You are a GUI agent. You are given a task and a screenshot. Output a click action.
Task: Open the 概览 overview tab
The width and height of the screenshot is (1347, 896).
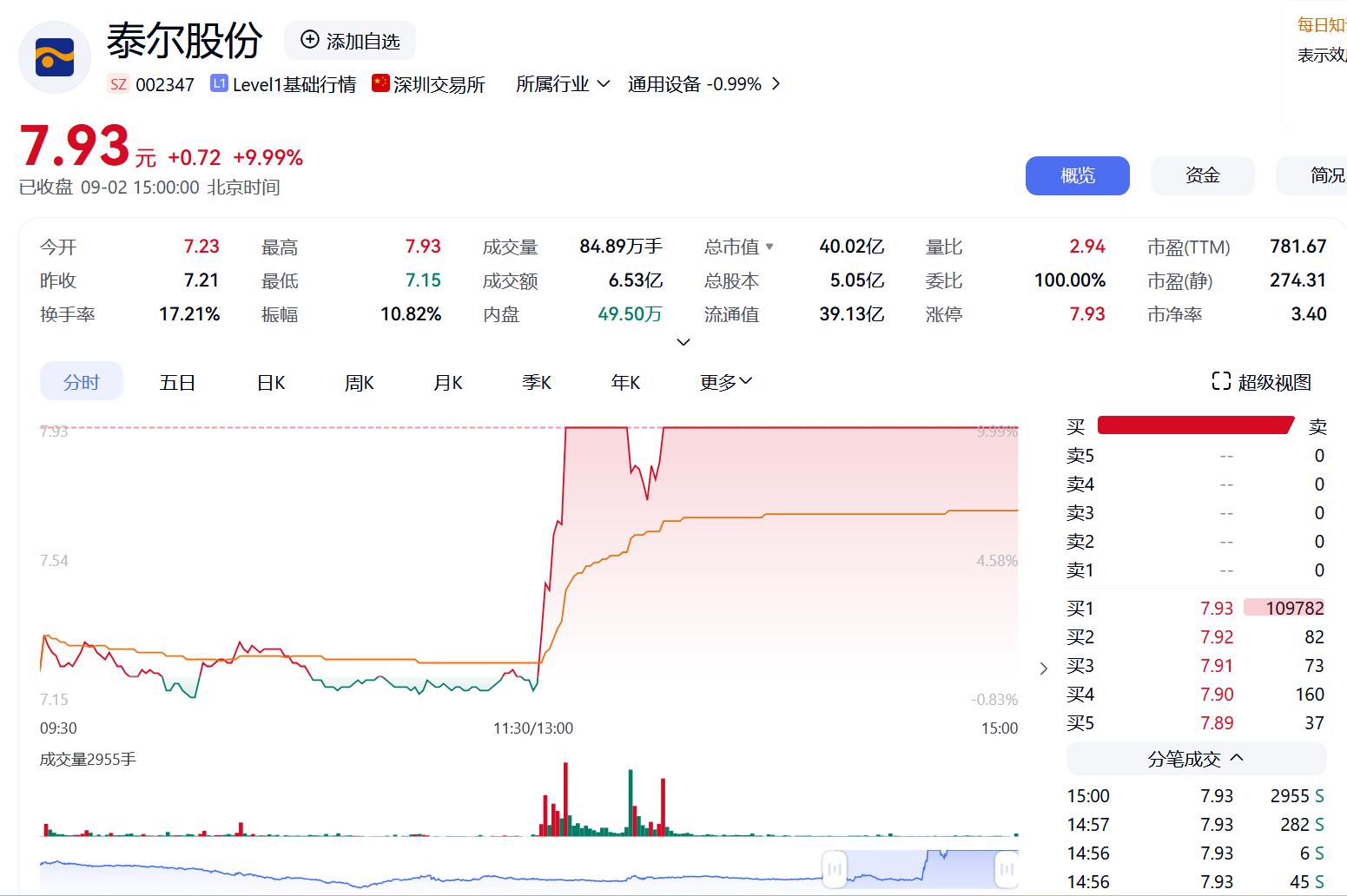[x=1078, y=175]
